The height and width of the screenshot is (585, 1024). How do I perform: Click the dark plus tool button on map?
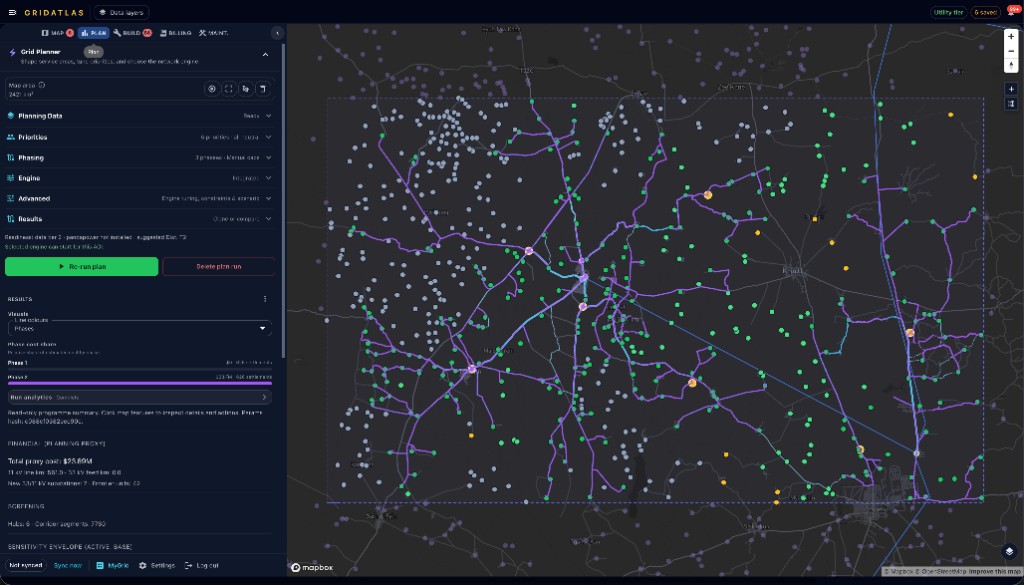pos(1011,89)
